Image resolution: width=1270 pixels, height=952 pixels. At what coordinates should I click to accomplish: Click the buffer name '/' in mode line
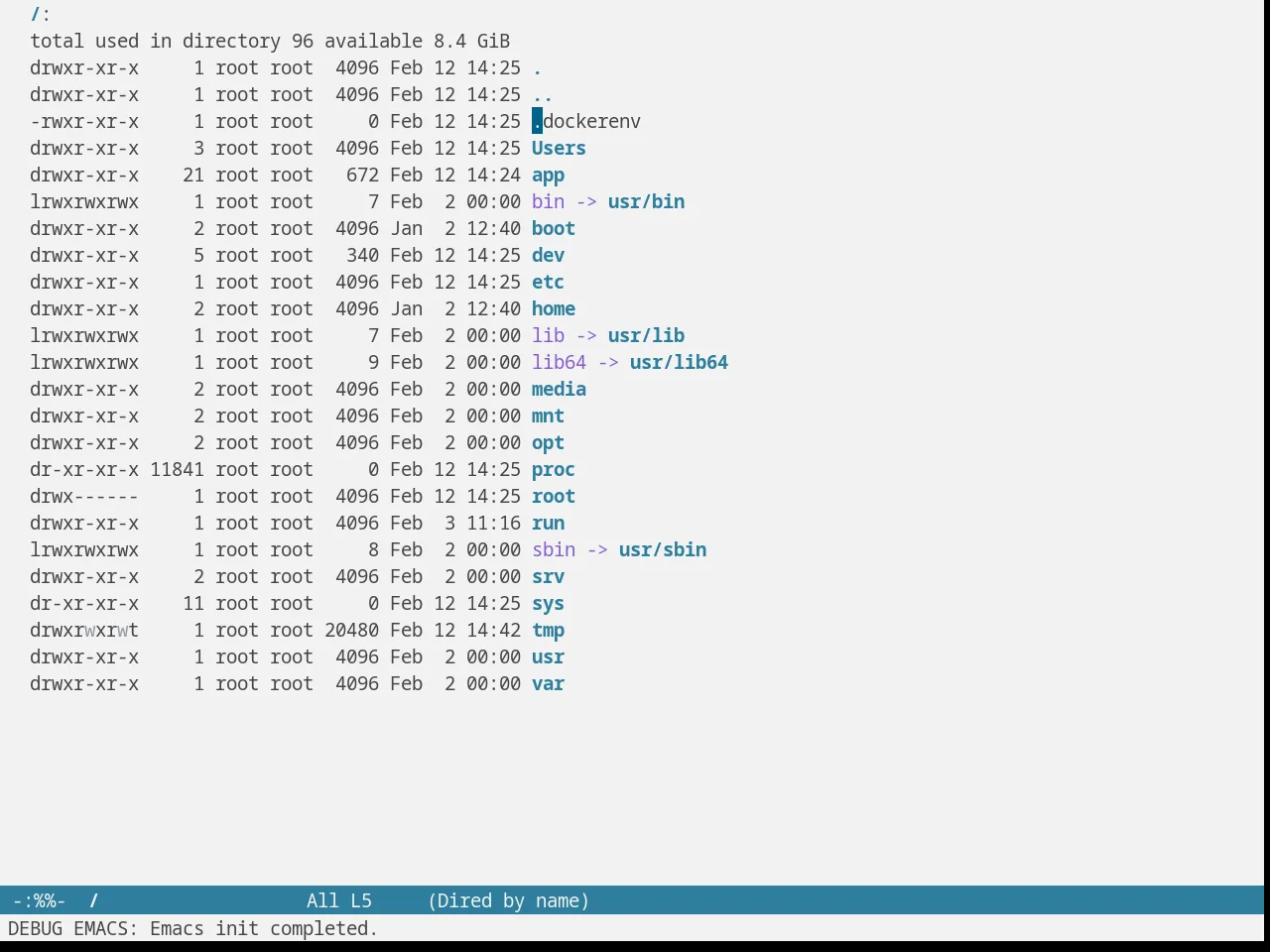(x=94, y=900)
